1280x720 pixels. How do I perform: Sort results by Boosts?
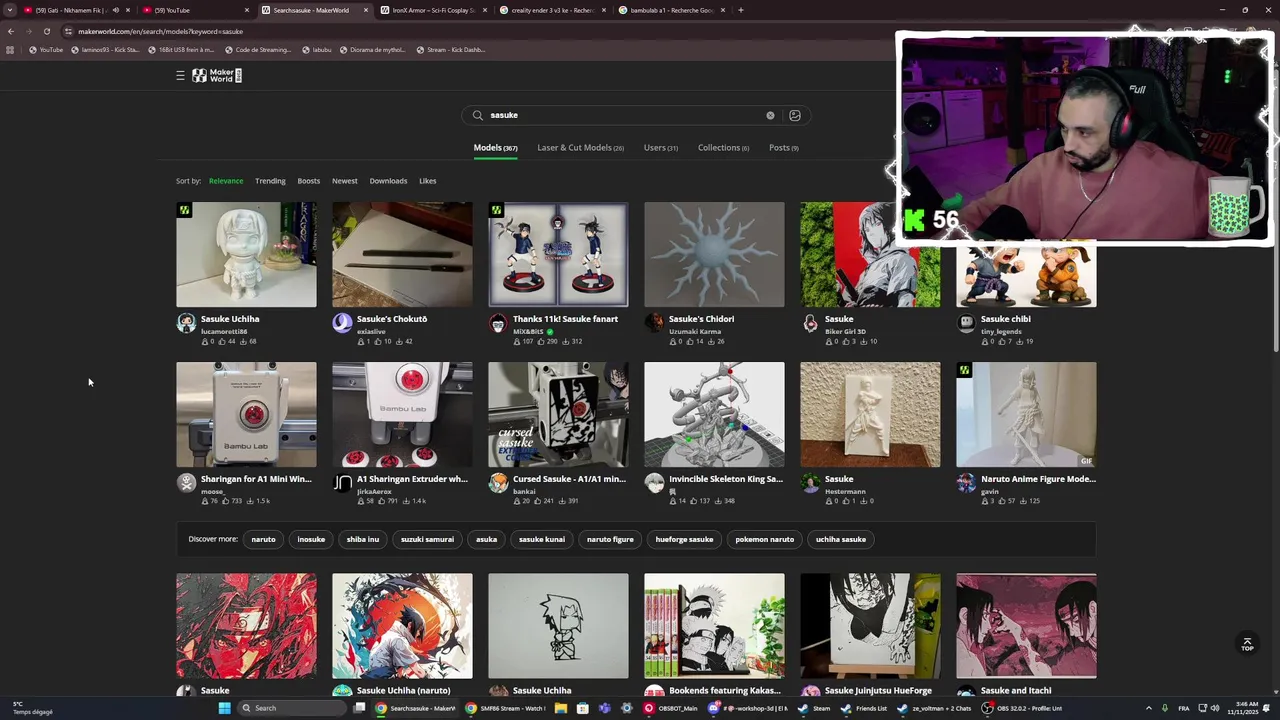coord(309,181)
